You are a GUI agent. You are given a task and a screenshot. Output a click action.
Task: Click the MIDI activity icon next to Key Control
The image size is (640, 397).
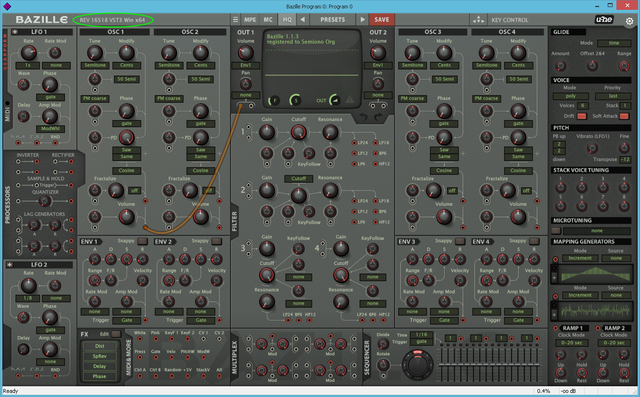tap(478, 20)
